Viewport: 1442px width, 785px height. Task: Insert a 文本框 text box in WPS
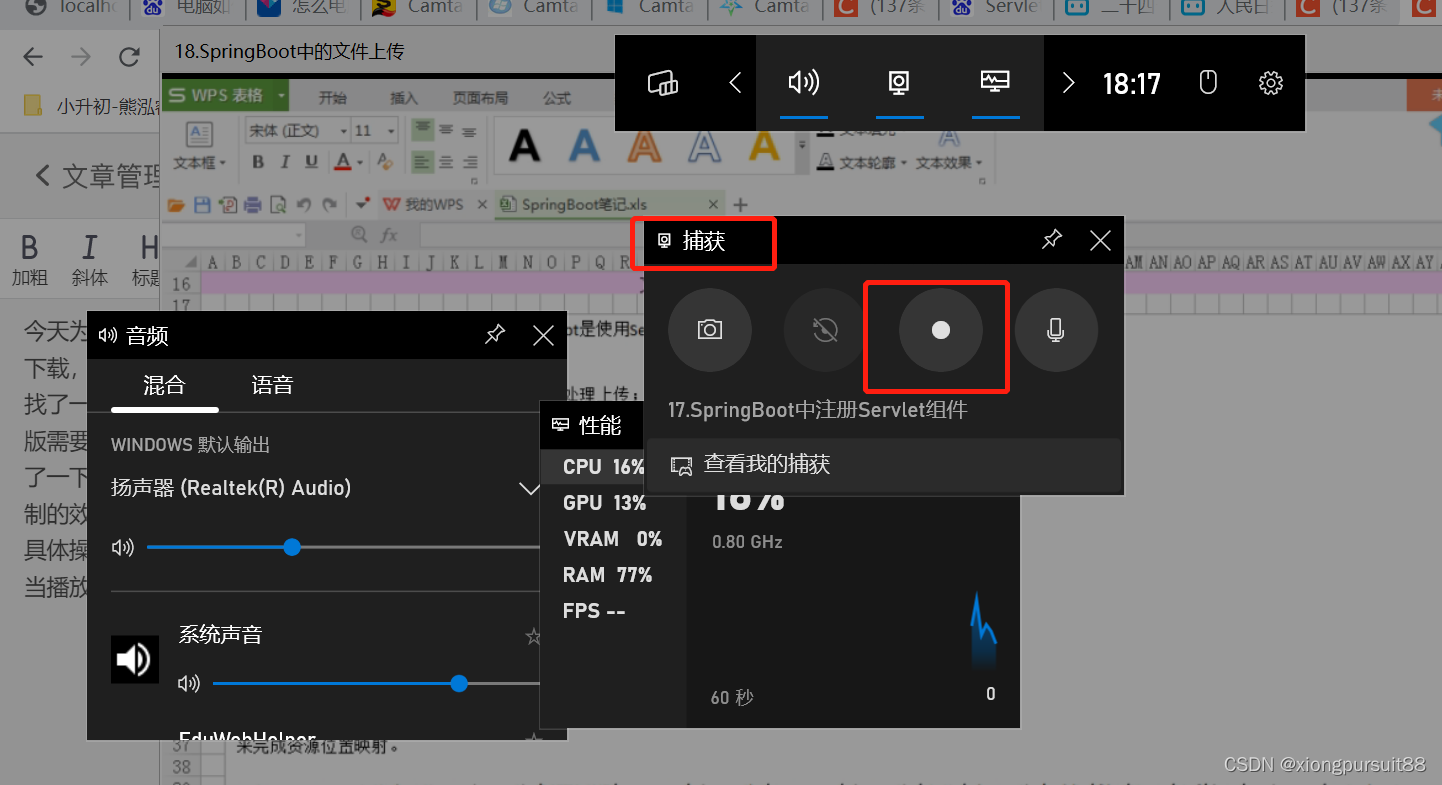(200, 145)
